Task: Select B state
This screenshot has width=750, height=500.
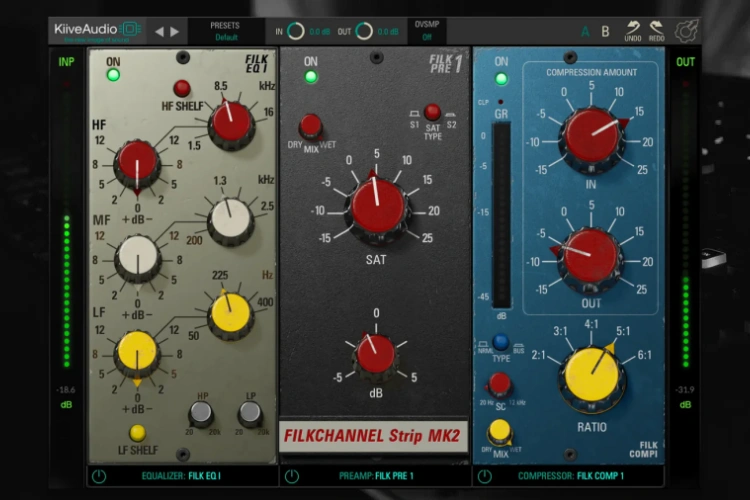Action: click(605, 32)
